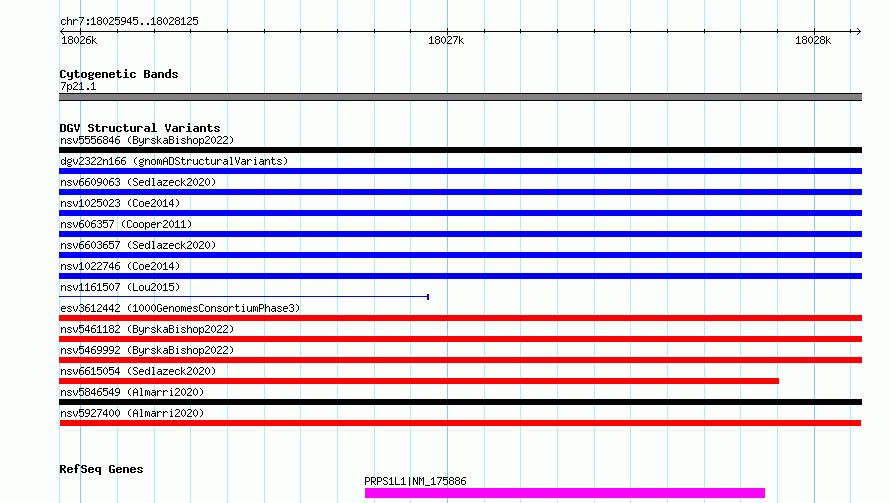Screen dimensions: 890x503
Task: Click the nsv6603657 (Sedlazeck2020) label
Action: pyautogui.click(x=138, y=245)
